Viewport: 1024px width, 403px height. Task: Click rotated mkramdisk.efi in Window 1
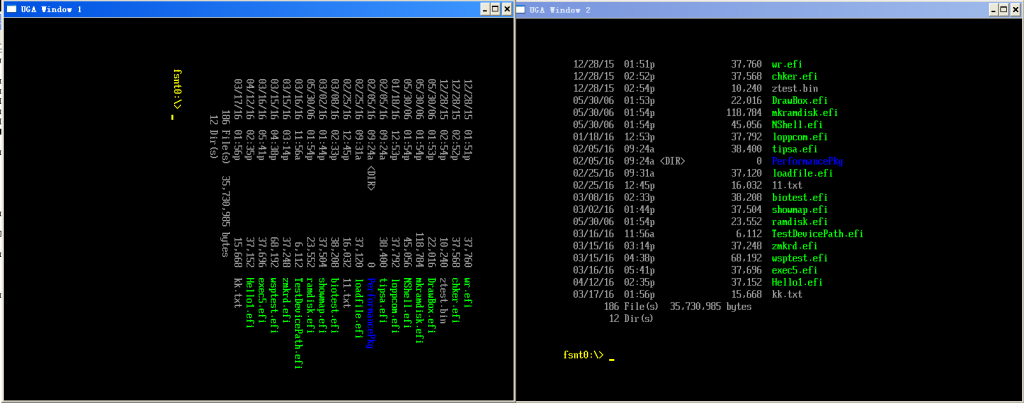click(419, 312)
